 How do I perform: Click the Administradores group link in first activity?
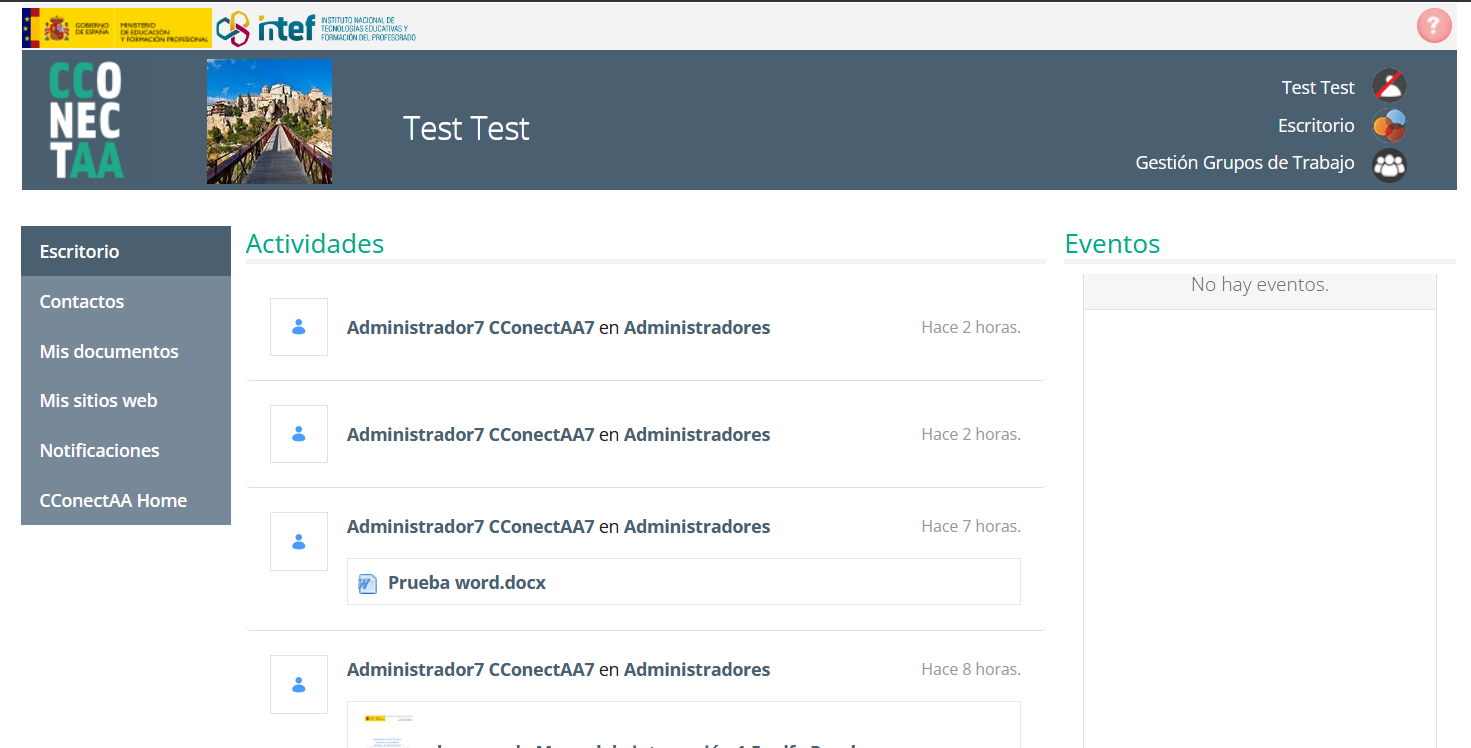pyautogui.click(x=697, y=328)
